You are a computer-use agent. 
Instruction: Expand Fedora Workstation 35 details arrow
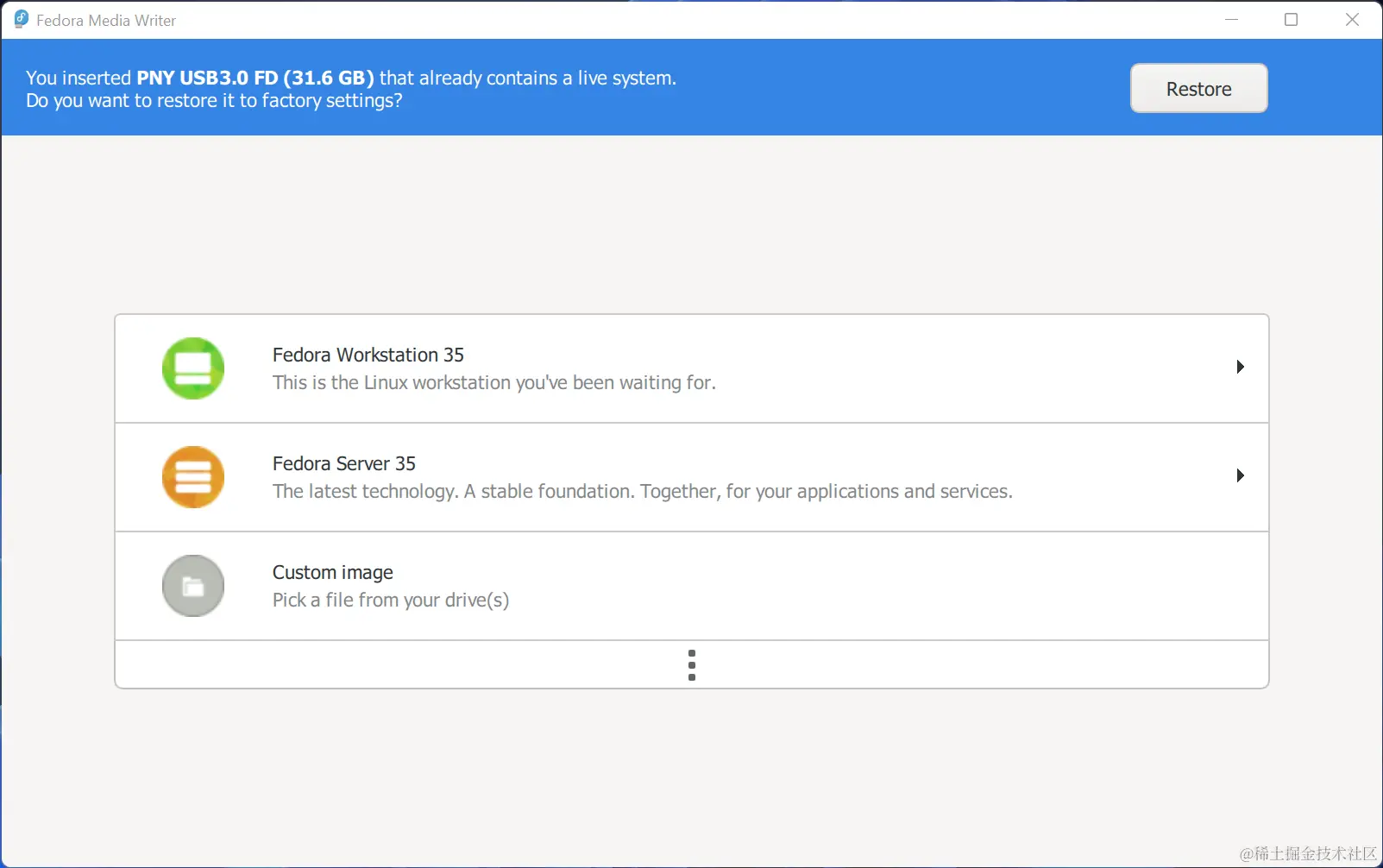tap(1240, 367)
